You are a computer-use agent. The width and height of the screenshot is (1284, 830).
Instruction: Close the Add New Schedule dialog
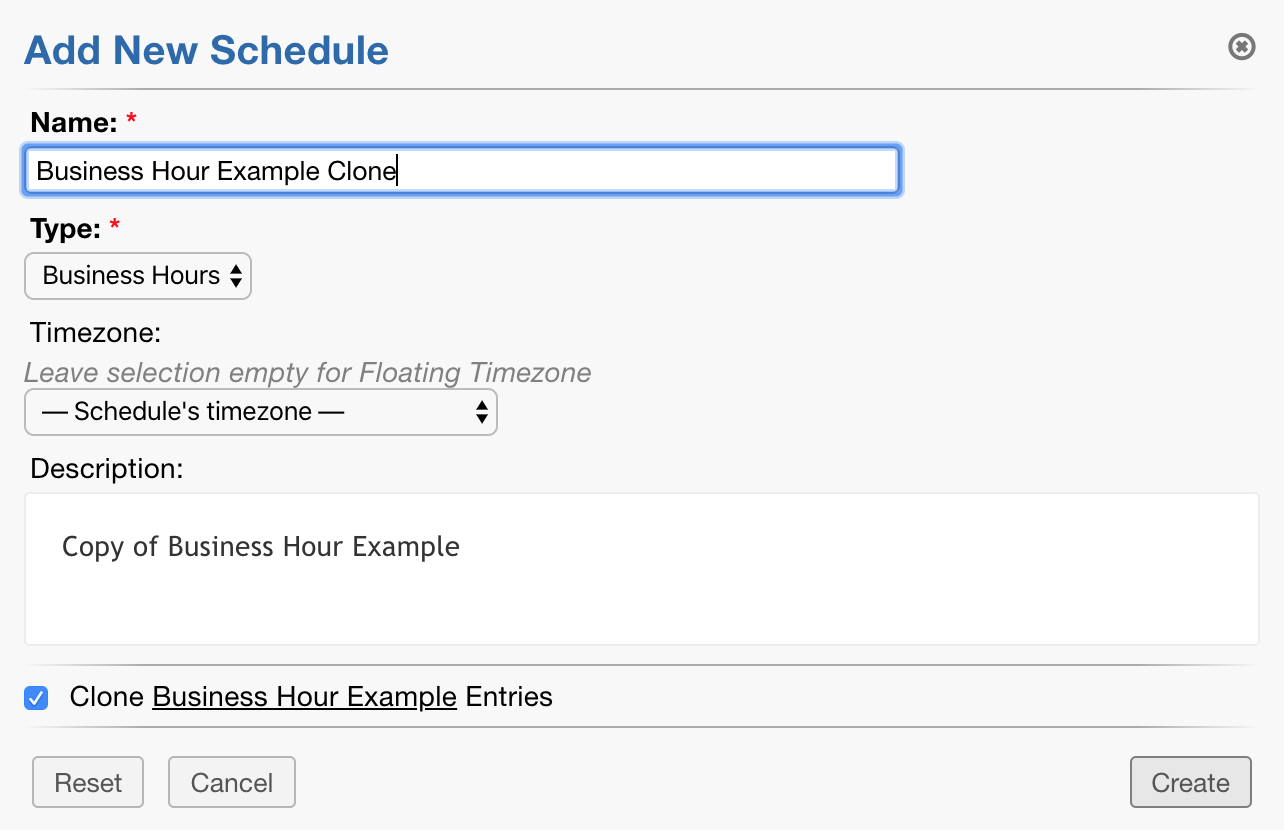(x=1241, y=47)
